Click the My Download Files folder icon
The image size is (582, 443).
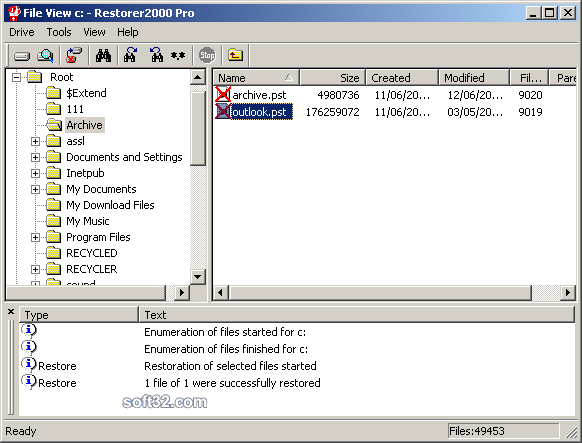point(53,205)
